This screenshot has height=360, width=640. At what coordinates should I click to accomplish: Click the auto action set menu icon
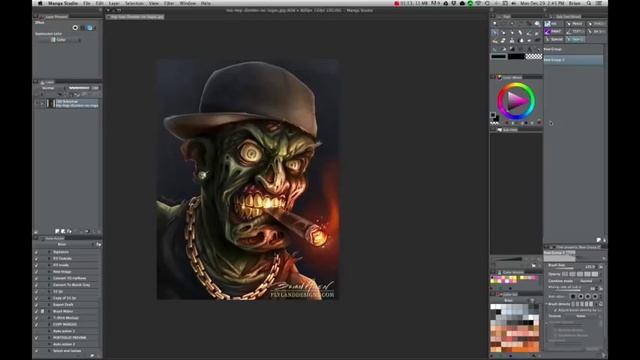tap(98, 244)
